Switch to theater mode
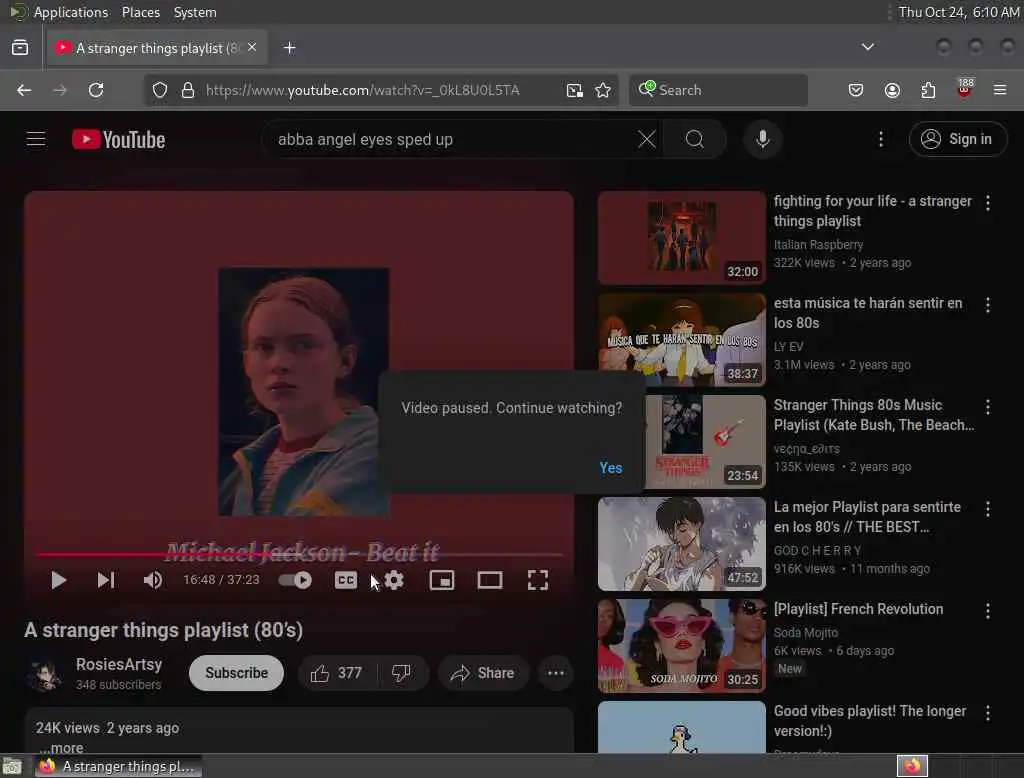The width and height of the screenshot is (1024, 778). coord(490,580)
